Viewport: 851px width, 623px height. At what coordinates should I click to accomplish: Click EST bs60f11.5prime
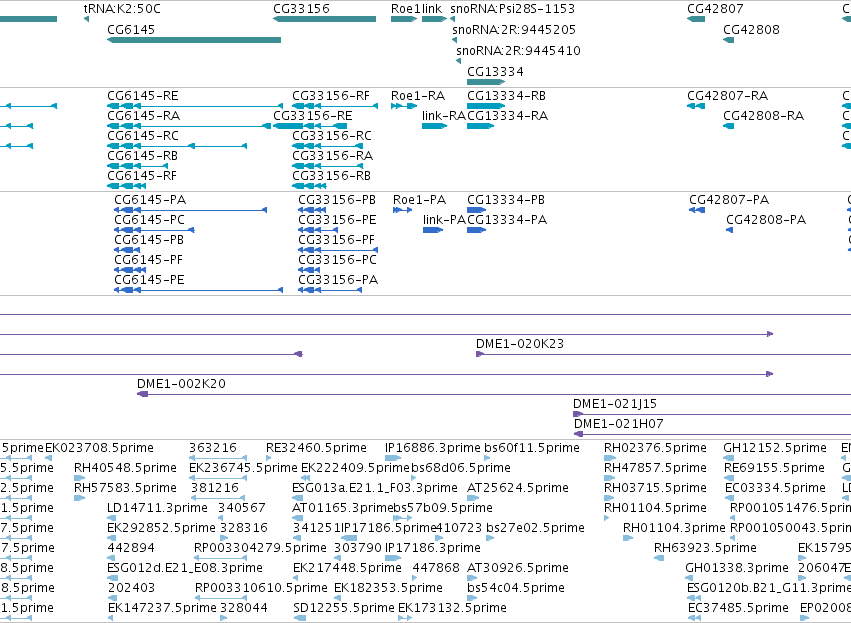[532, 448]
